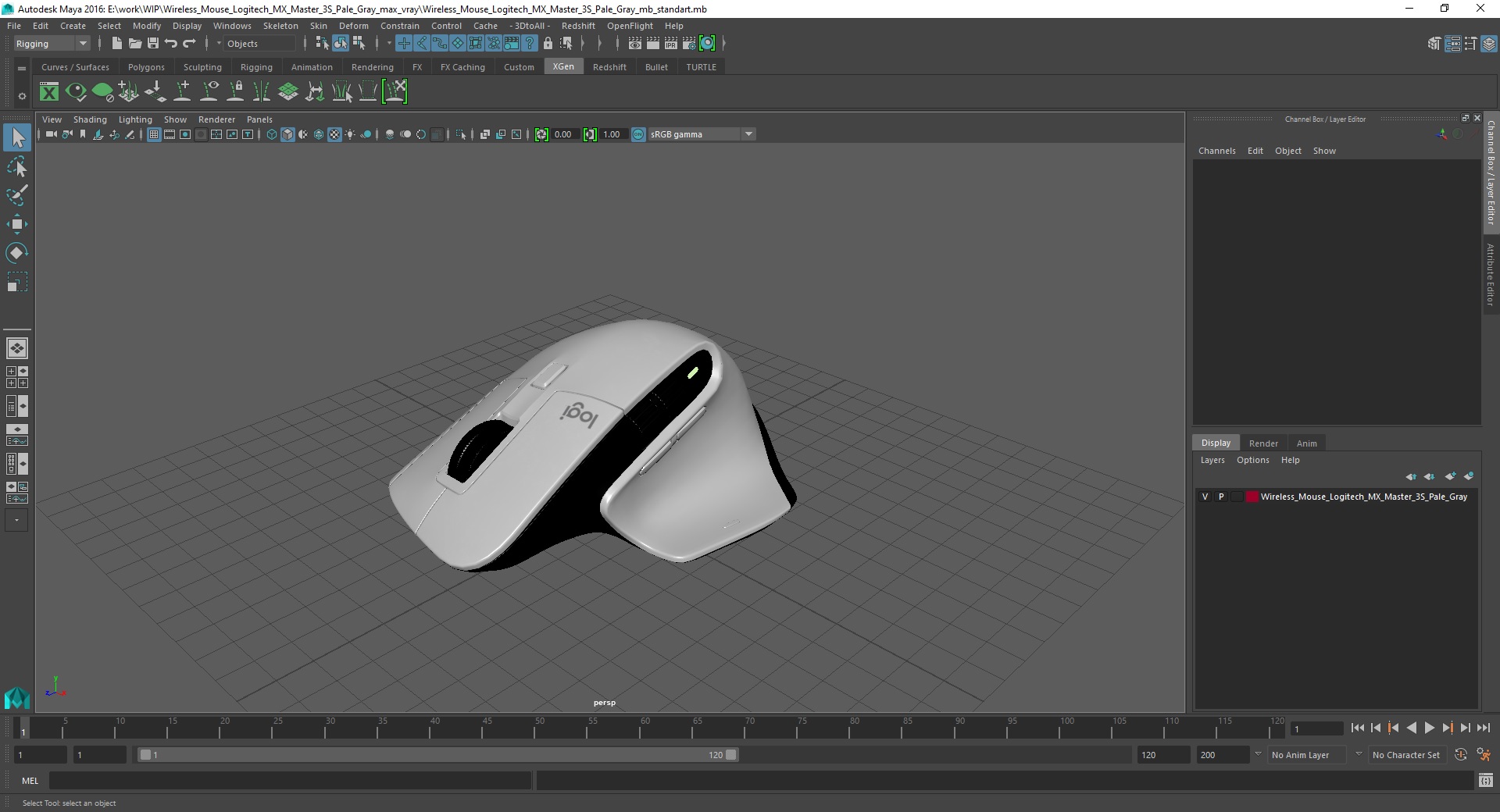Open the Skeleton menu
Screen dimensions: 1500x812
(x=280, y=26)
